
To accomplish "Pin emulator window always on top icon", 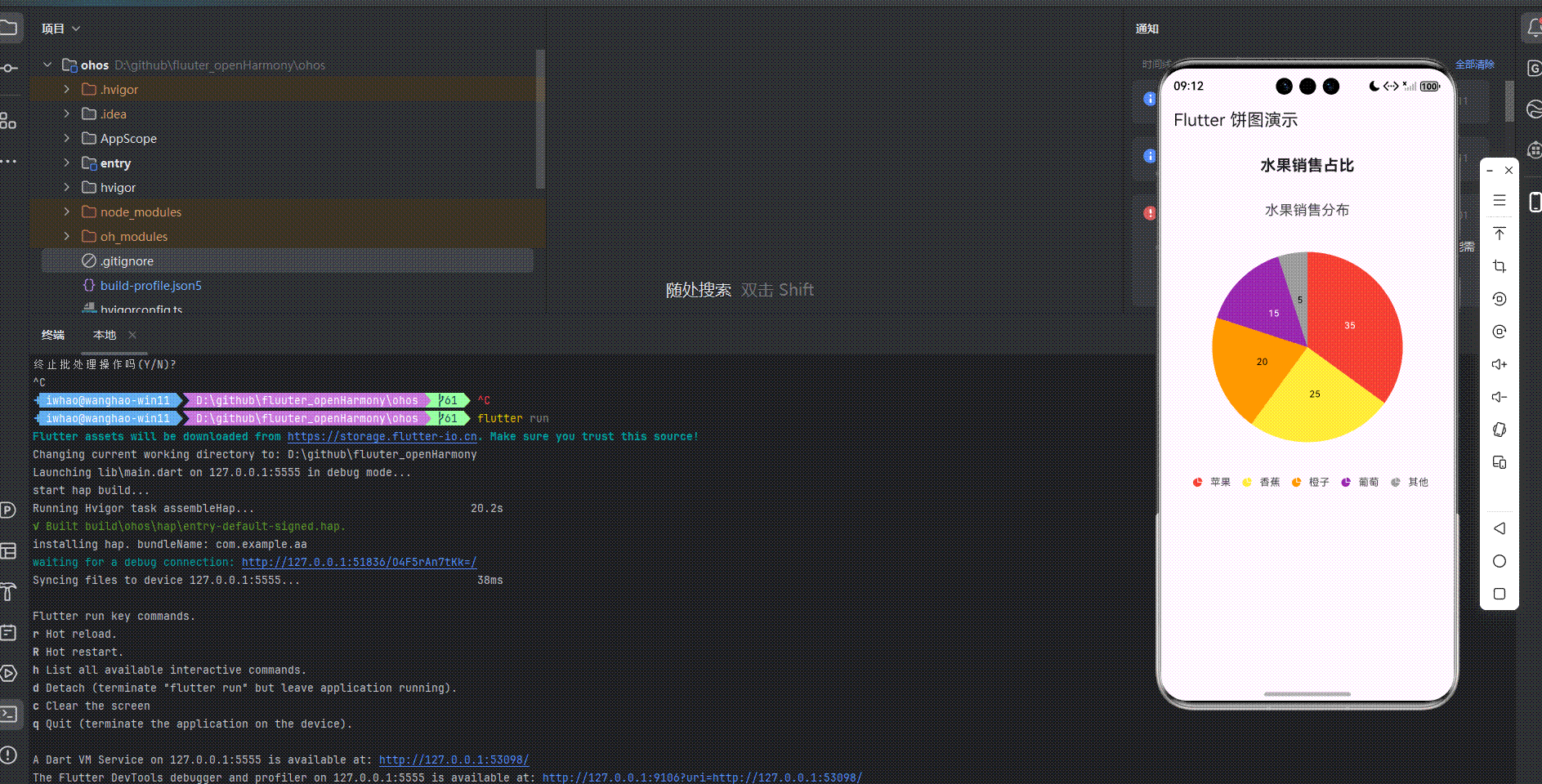I will (1500, 234).
